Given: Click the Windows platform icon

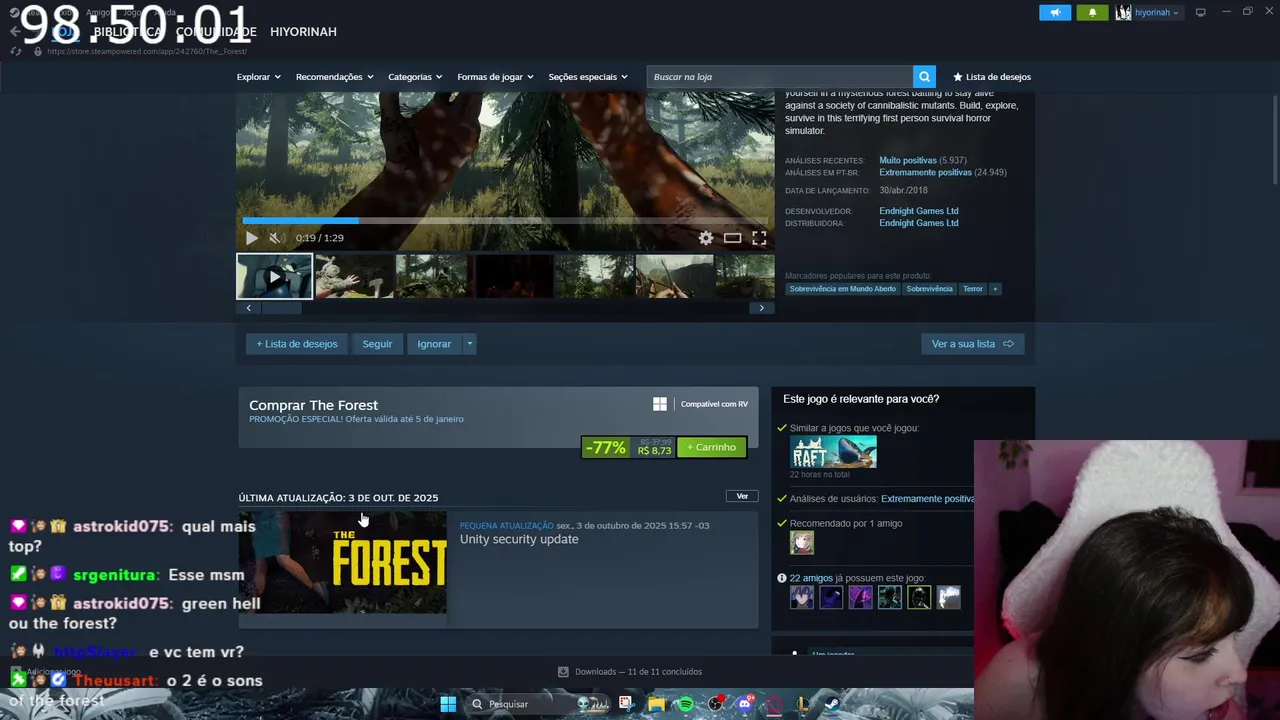Looking at the screenshot, I should (660, 404).
